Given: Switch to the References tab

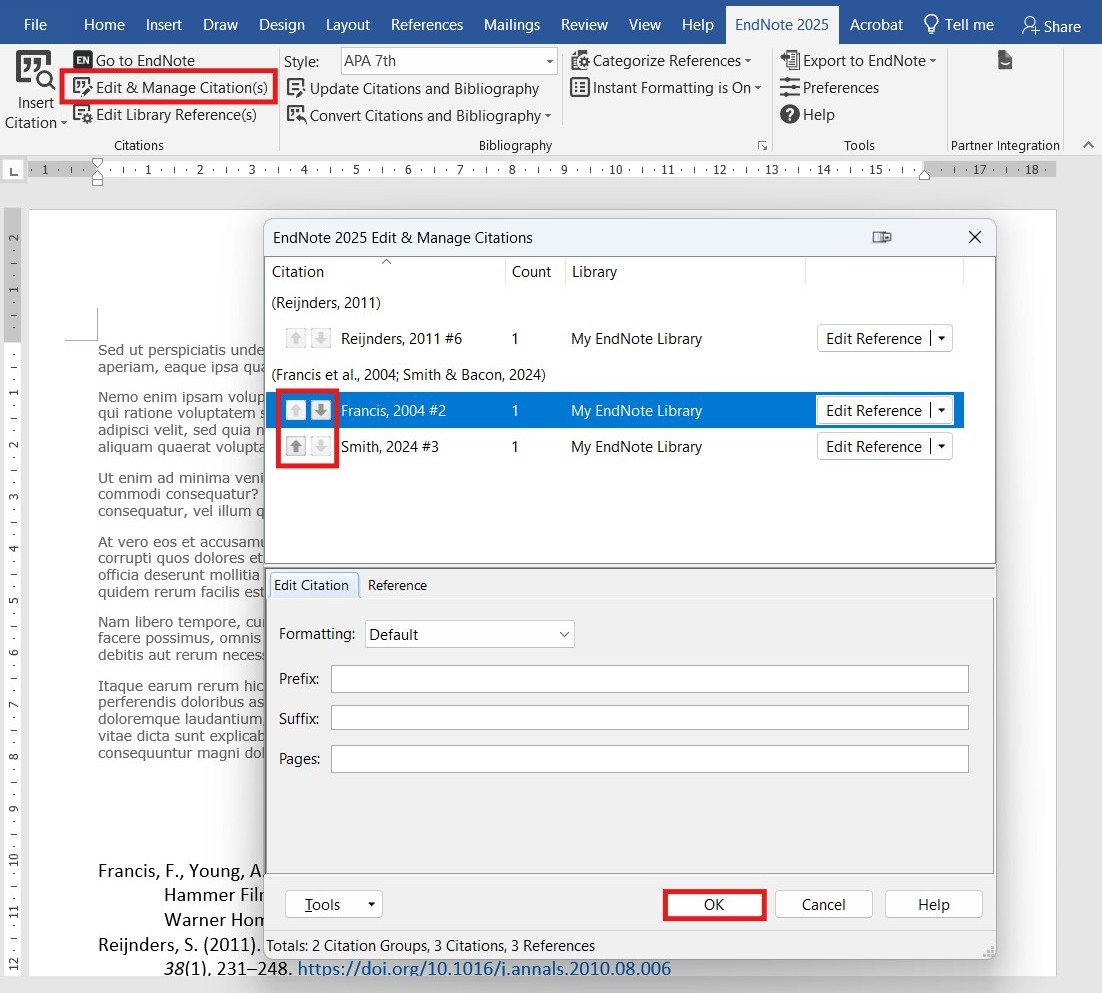Looking at the screenshot, I should [427, 25].
